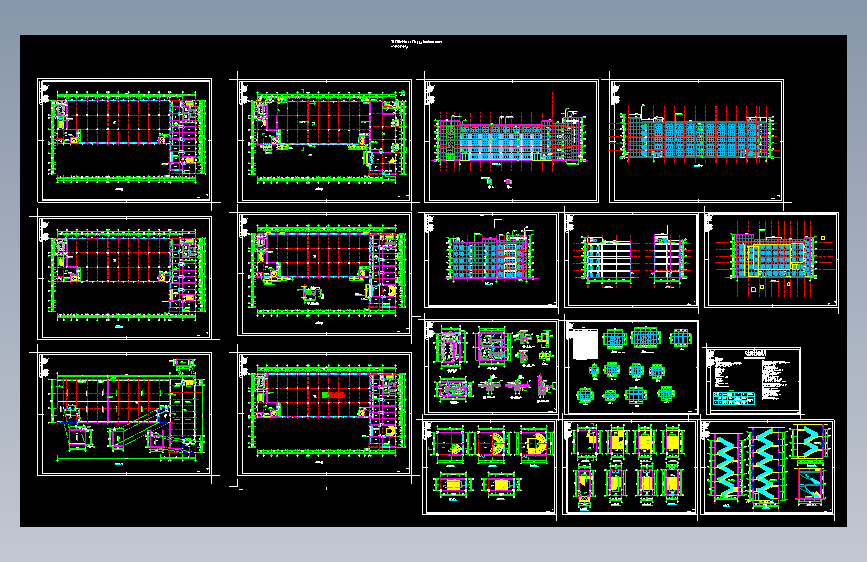Image resolution: width=867 pixels, height=562 pixels.
Task: Select the long front elevation with blue windows
Action: pyautogui.click(x=511, y=141)
